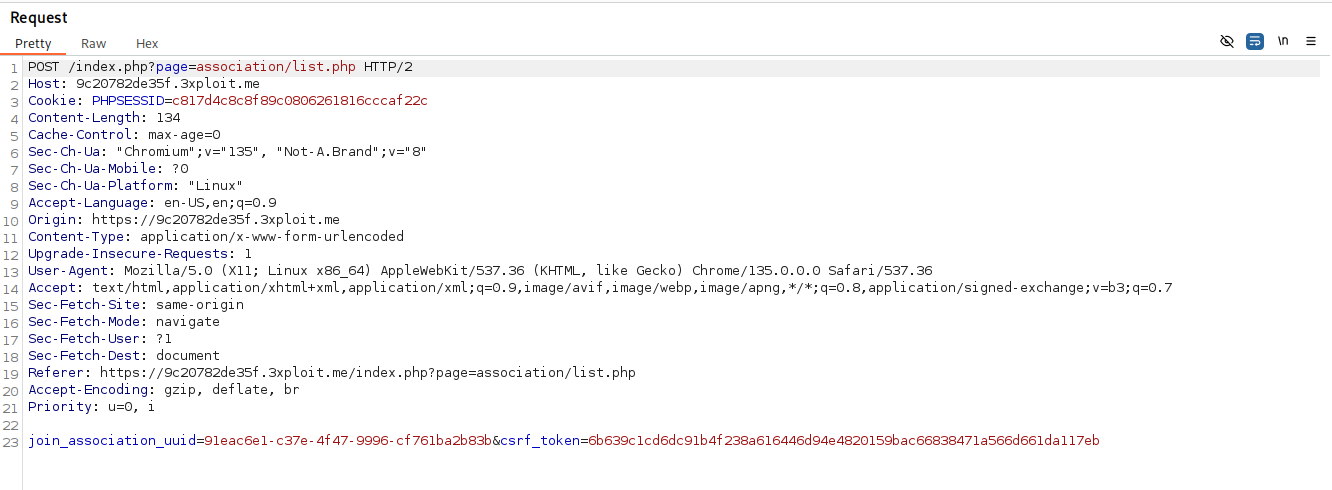
Task: Place cursor on Host header value
Action: [x=167, y=84]
